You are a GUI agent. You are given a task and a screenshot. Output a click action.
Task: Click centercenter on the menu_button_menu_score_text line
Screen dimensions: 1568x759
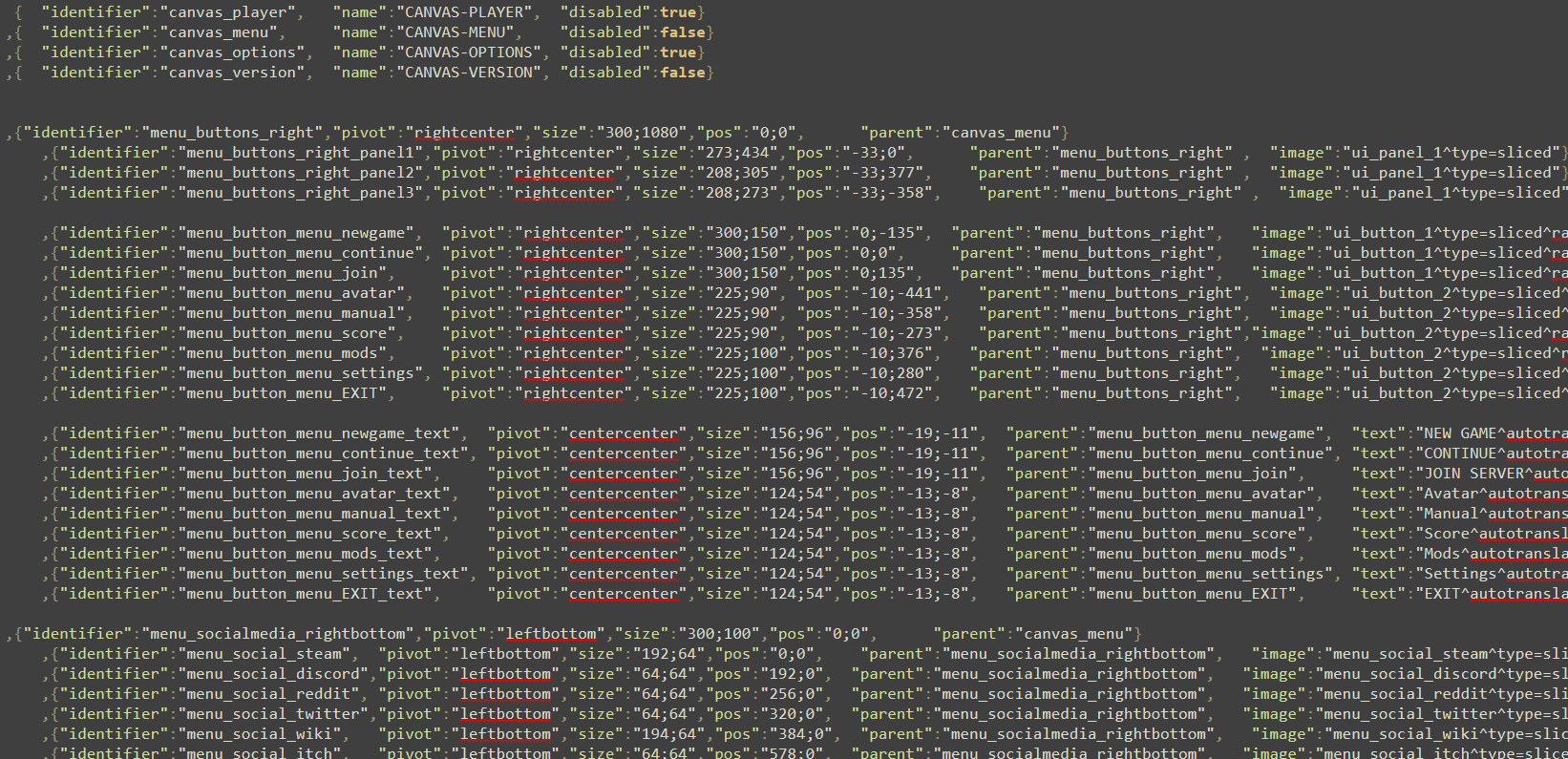(624, 534)
